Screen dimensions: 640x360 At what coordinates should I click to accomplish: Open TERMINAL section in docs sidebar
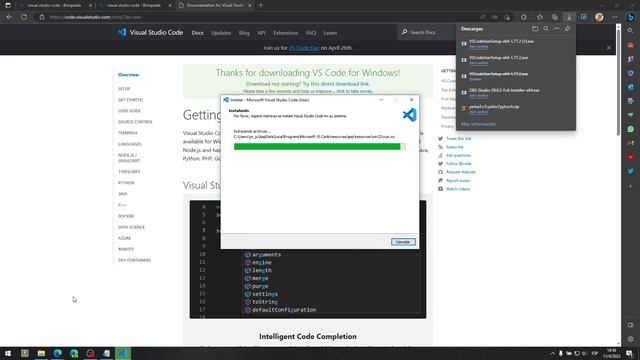click(x=128, y=133)
